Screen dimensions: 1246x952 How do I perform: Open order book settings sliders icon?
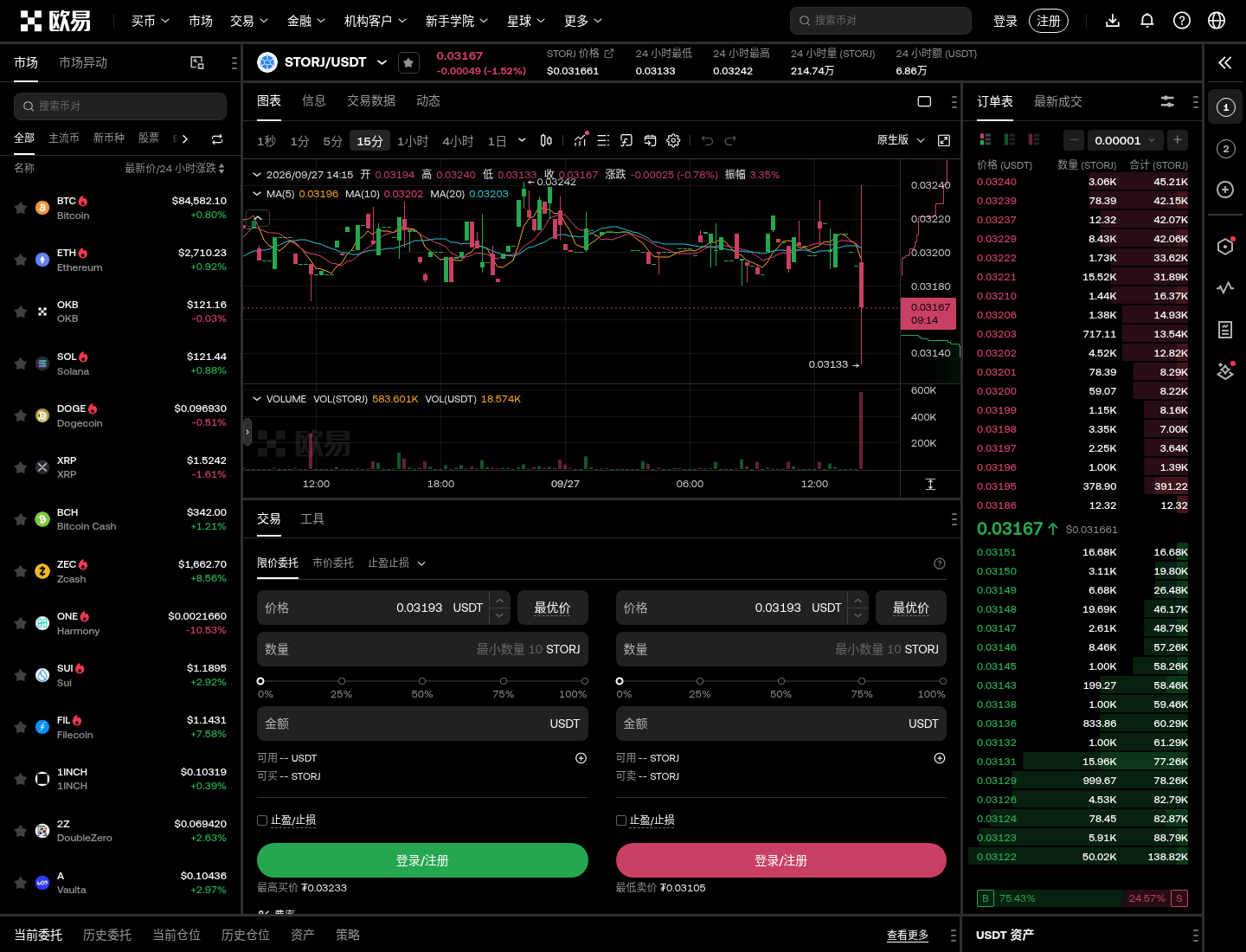click(1167, 101)
